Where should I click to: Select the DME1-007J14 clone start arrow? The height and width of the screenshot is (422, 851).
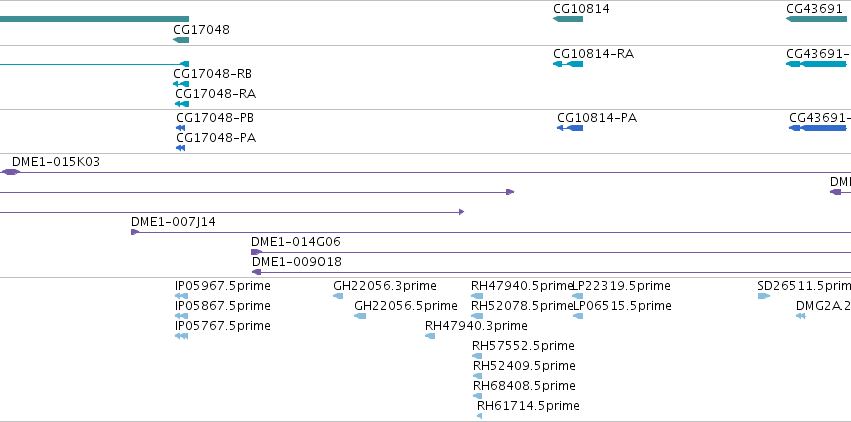[135, 232]
